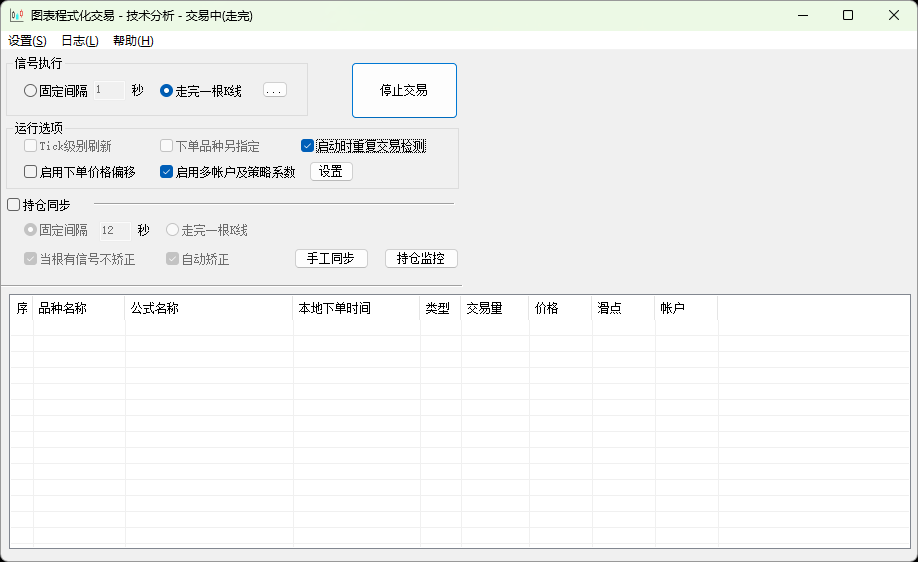Click the app icon in title bar
The height and width of the screenshot is (562, 918).
(16, 15)
